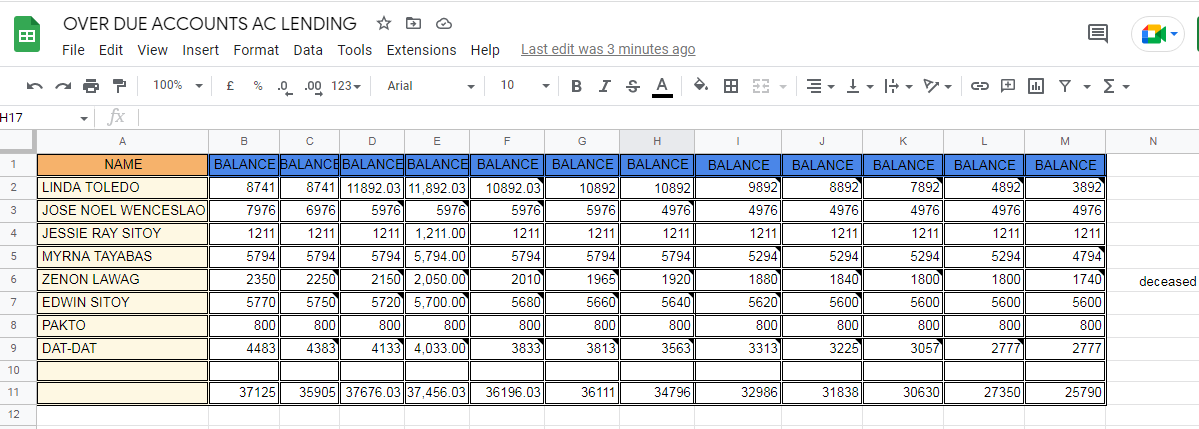Screen dimensions: 1199x429
Task: Expand the Filter views dropdown arrow
Action: click(1087, 86)
